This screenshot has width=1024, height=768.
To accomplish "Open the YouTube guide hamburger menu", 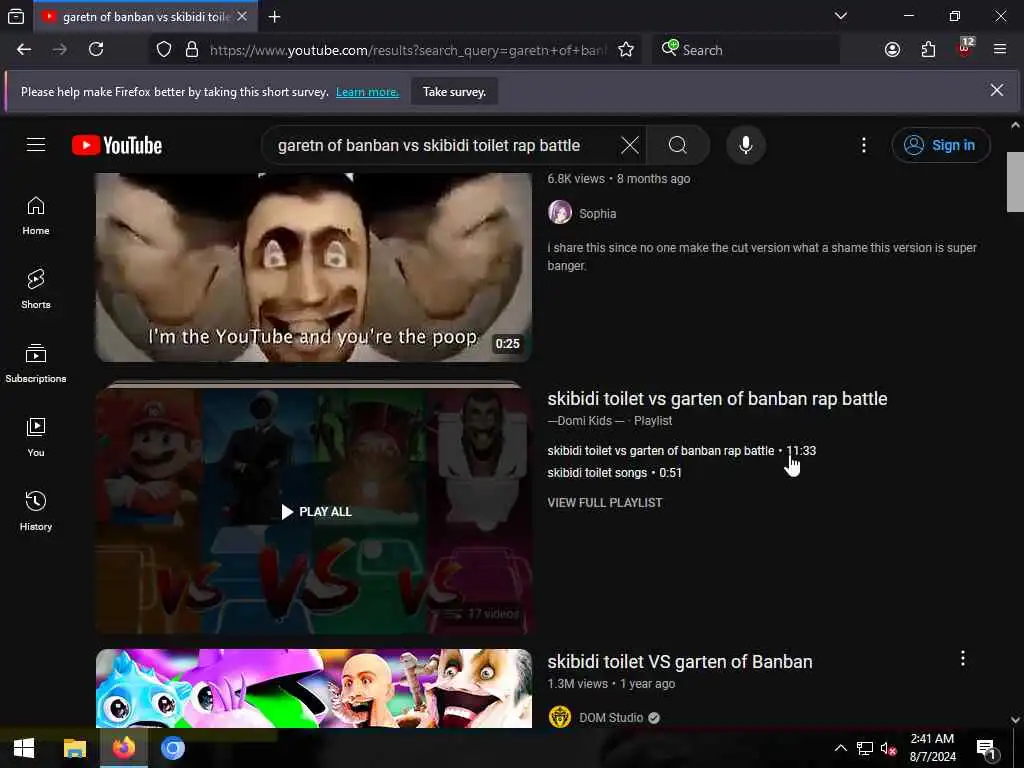I will (36, 144).
